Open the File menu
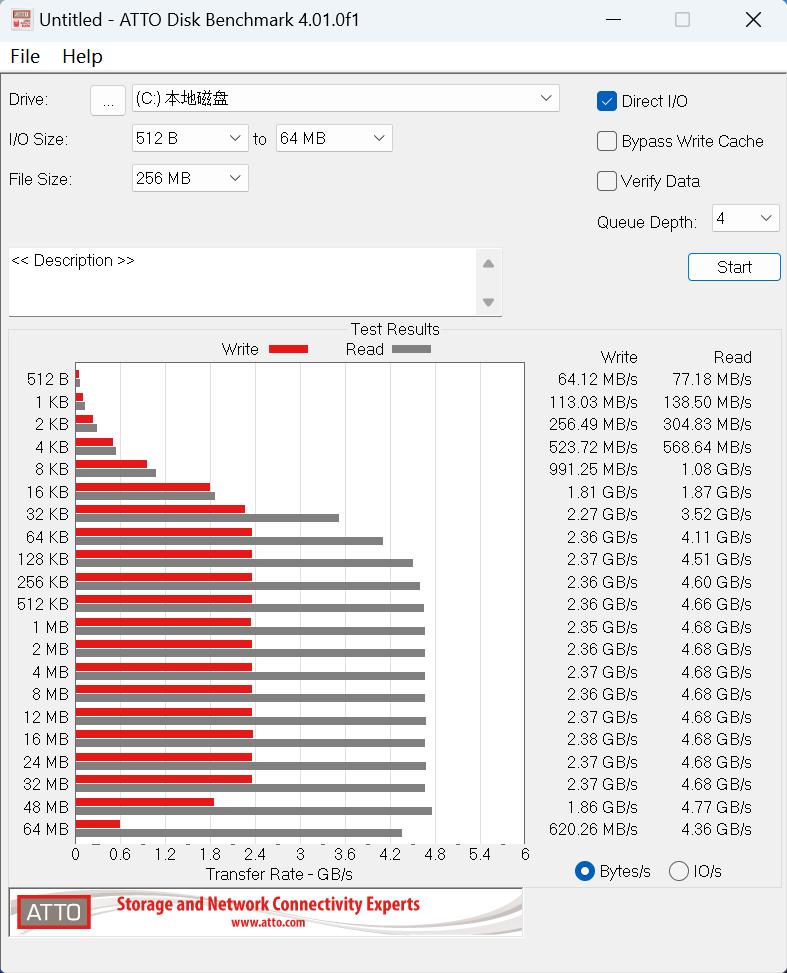This screenshot has height=973, width=787. click(25, 56)
